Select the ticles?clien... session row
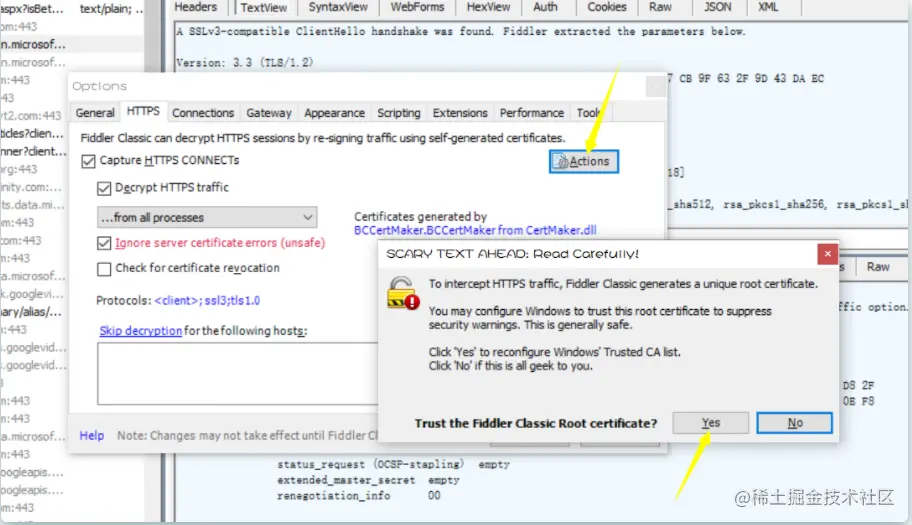The height and width of the screenshot is (525, 912). coord(34,133)
